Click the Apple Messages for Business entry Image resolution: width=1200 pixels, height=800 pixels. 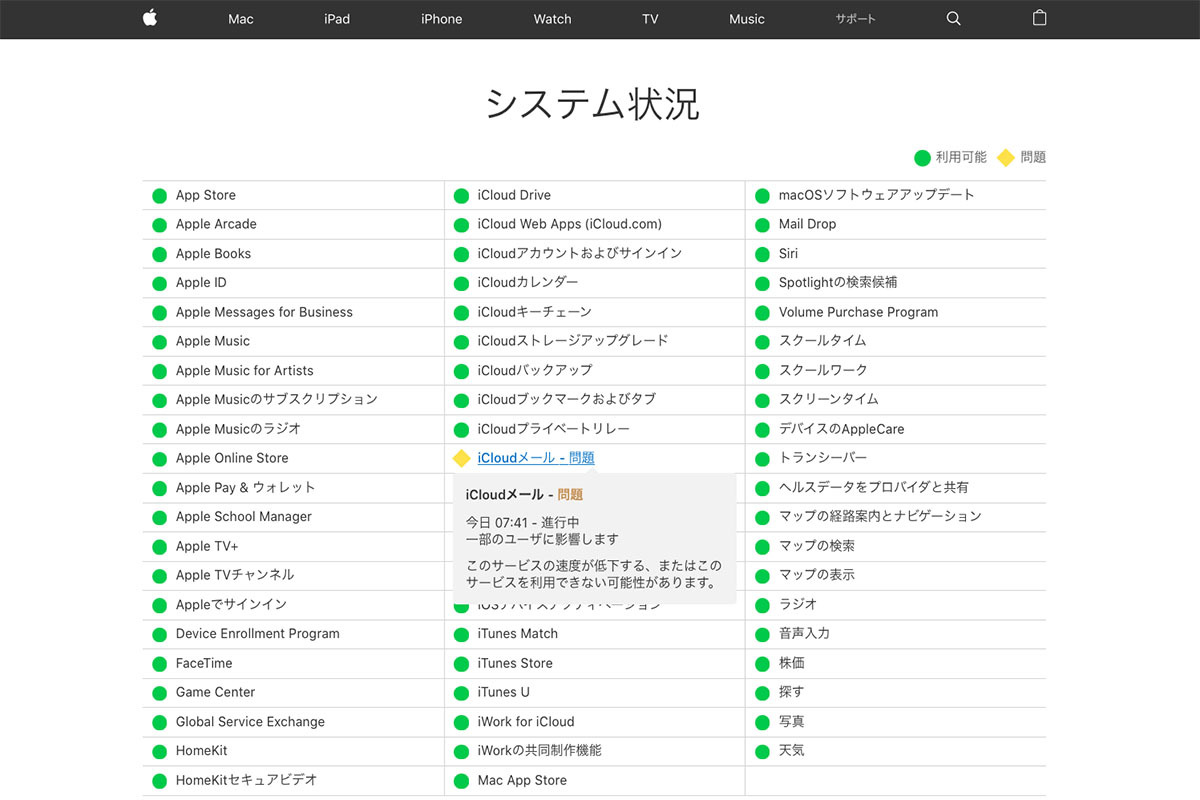[x=264, y=312]
